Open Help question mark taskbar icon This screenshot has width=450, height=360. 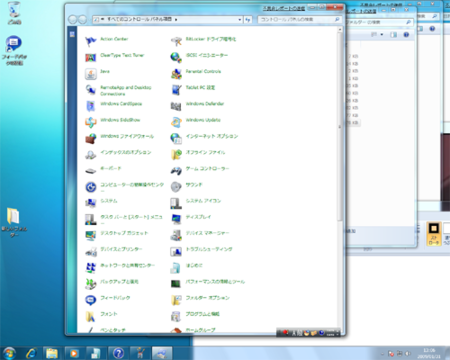pos(118,353)
